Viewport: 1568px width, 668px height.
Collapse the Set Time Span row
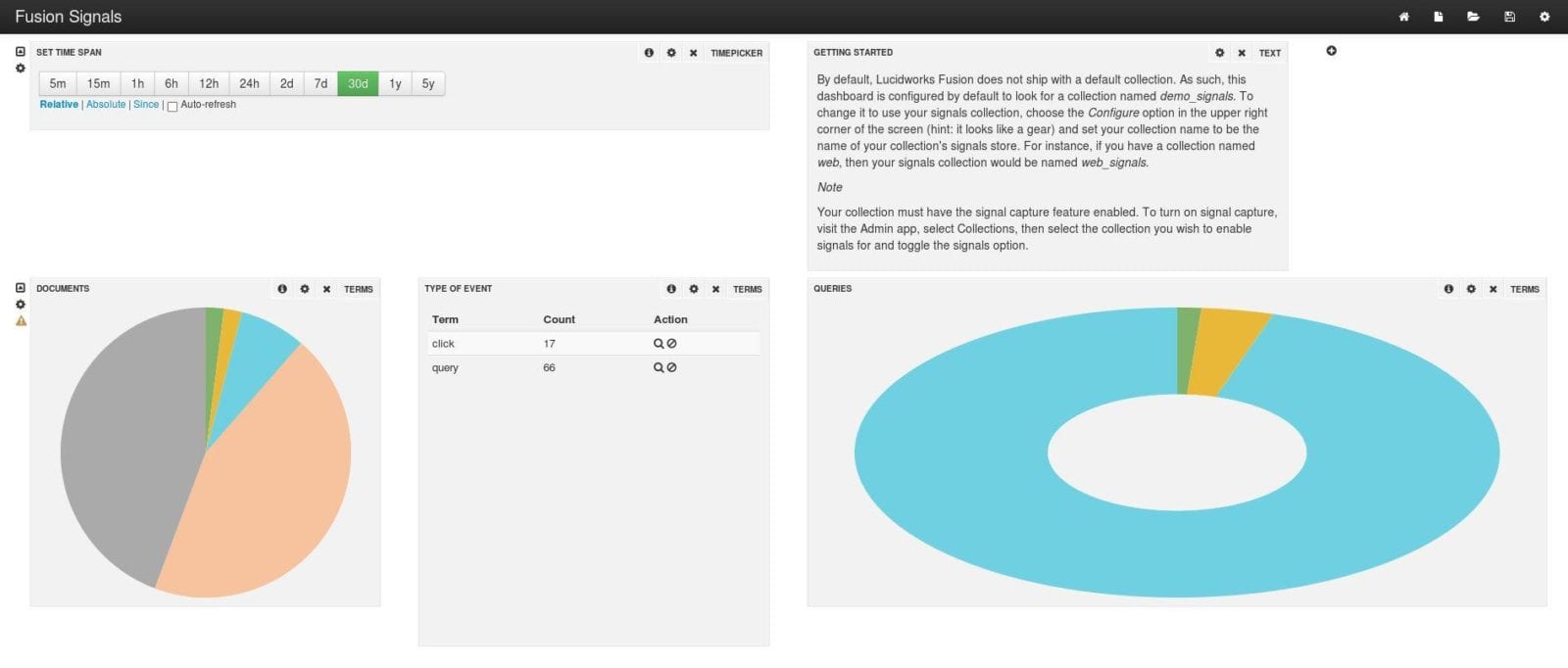click(x=21, y=52)
